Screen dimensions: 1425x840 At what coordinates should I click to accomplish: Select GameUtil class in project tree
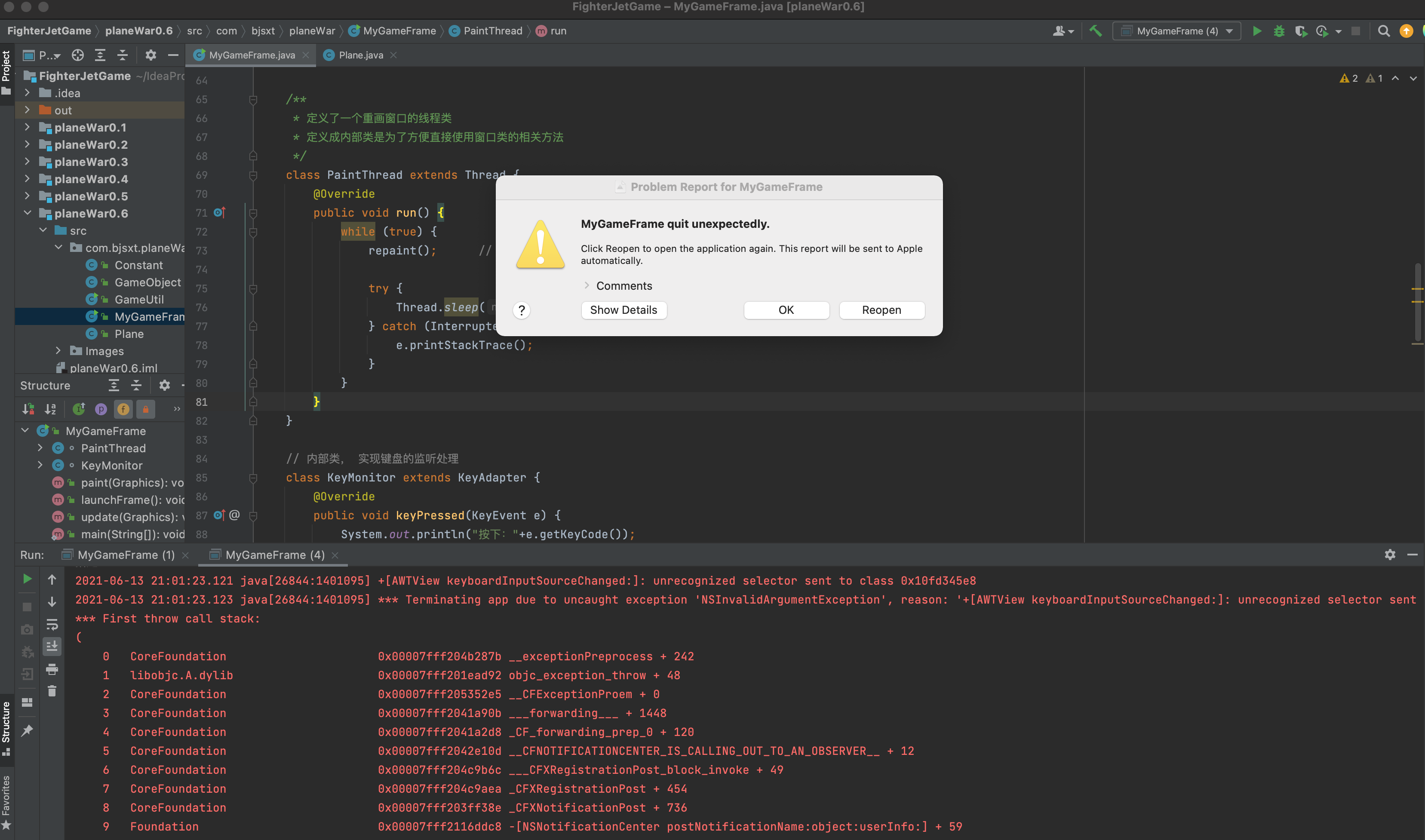[x=139, y=300]
